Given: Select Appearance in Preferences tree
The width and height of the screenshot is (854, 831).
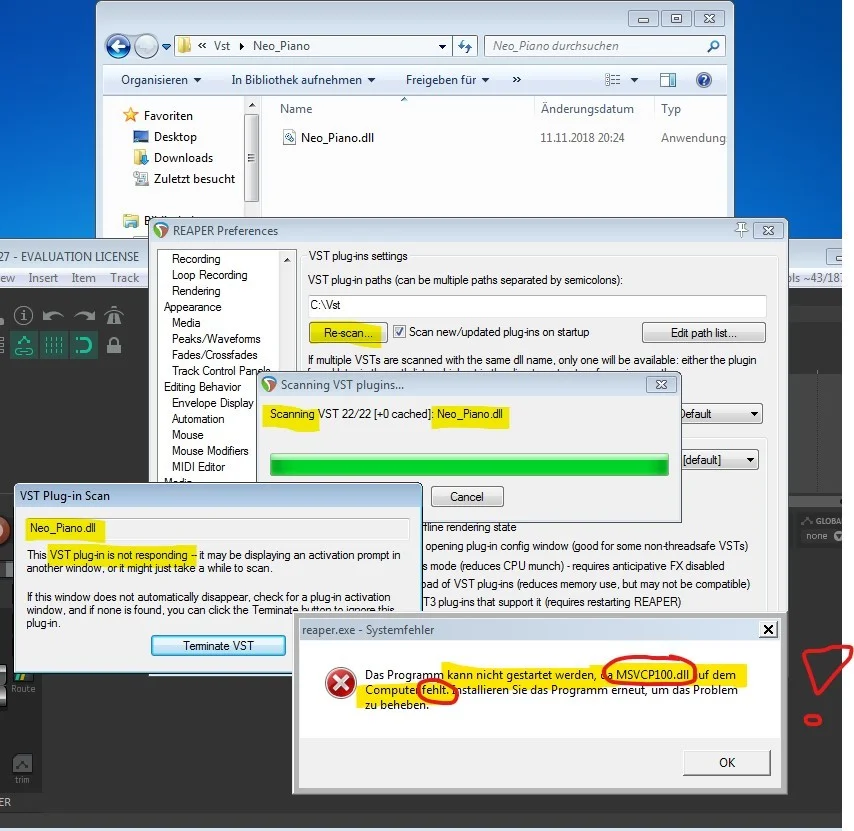Looking at the screenshot, I should pos(192,307).
